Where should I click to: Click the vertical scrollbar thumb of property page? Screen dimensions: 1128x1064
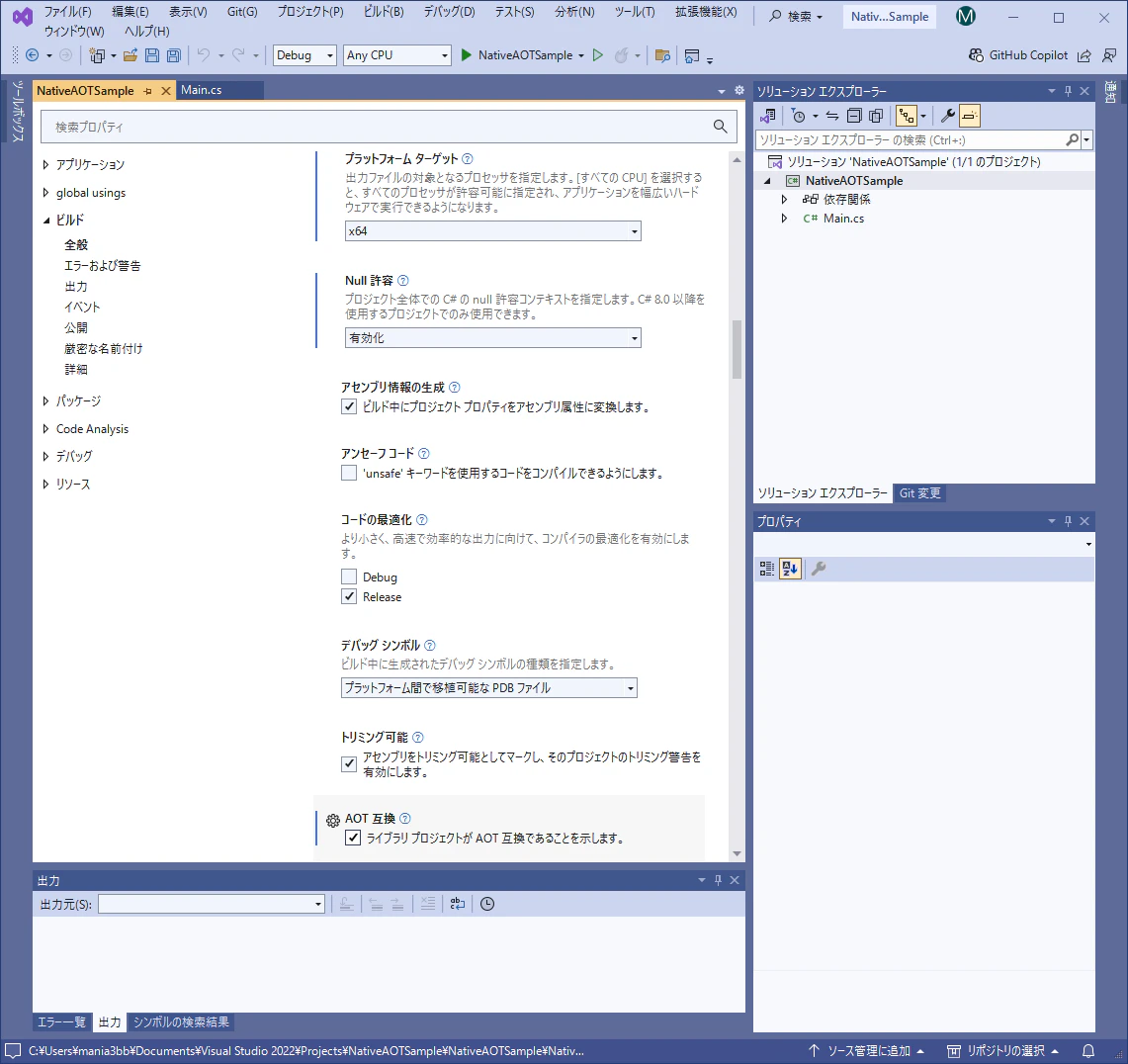(737, 350)
